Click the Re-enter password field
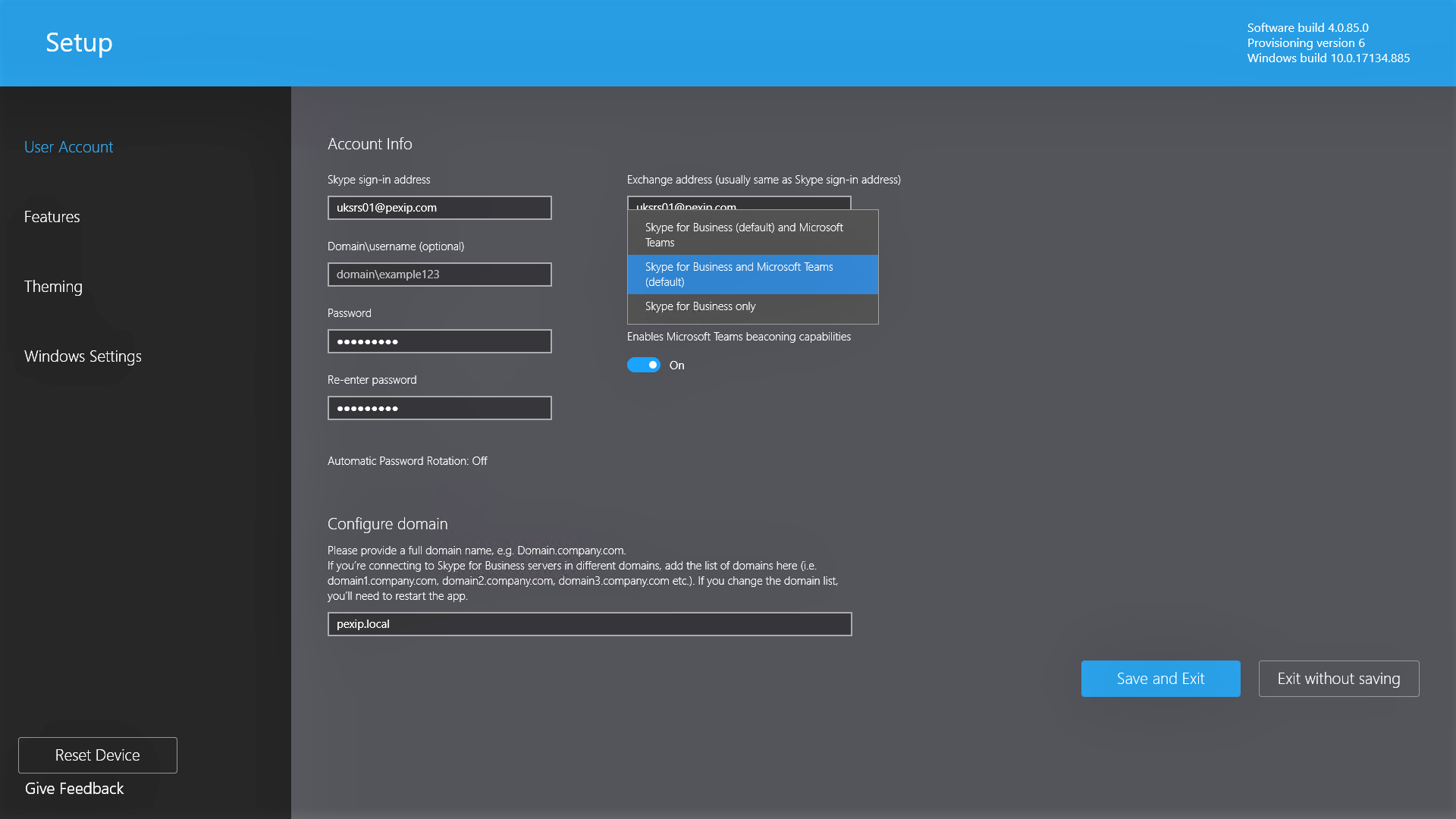Image resolution: width=1456 pixels, height=819 pixels. pos(440,408)
